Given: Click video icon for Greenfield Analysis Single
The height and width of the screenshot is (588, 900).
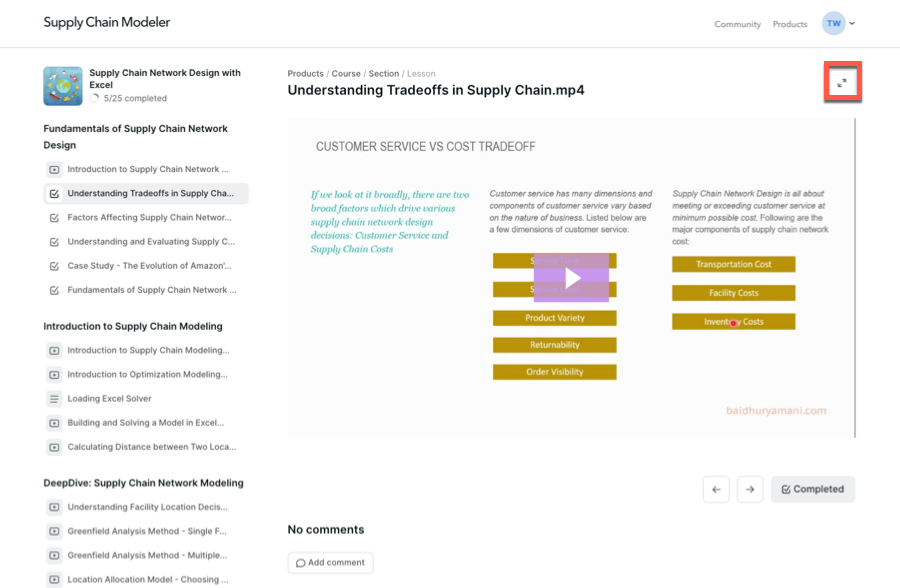Looking at the screenshot, I should coord(54,531).
